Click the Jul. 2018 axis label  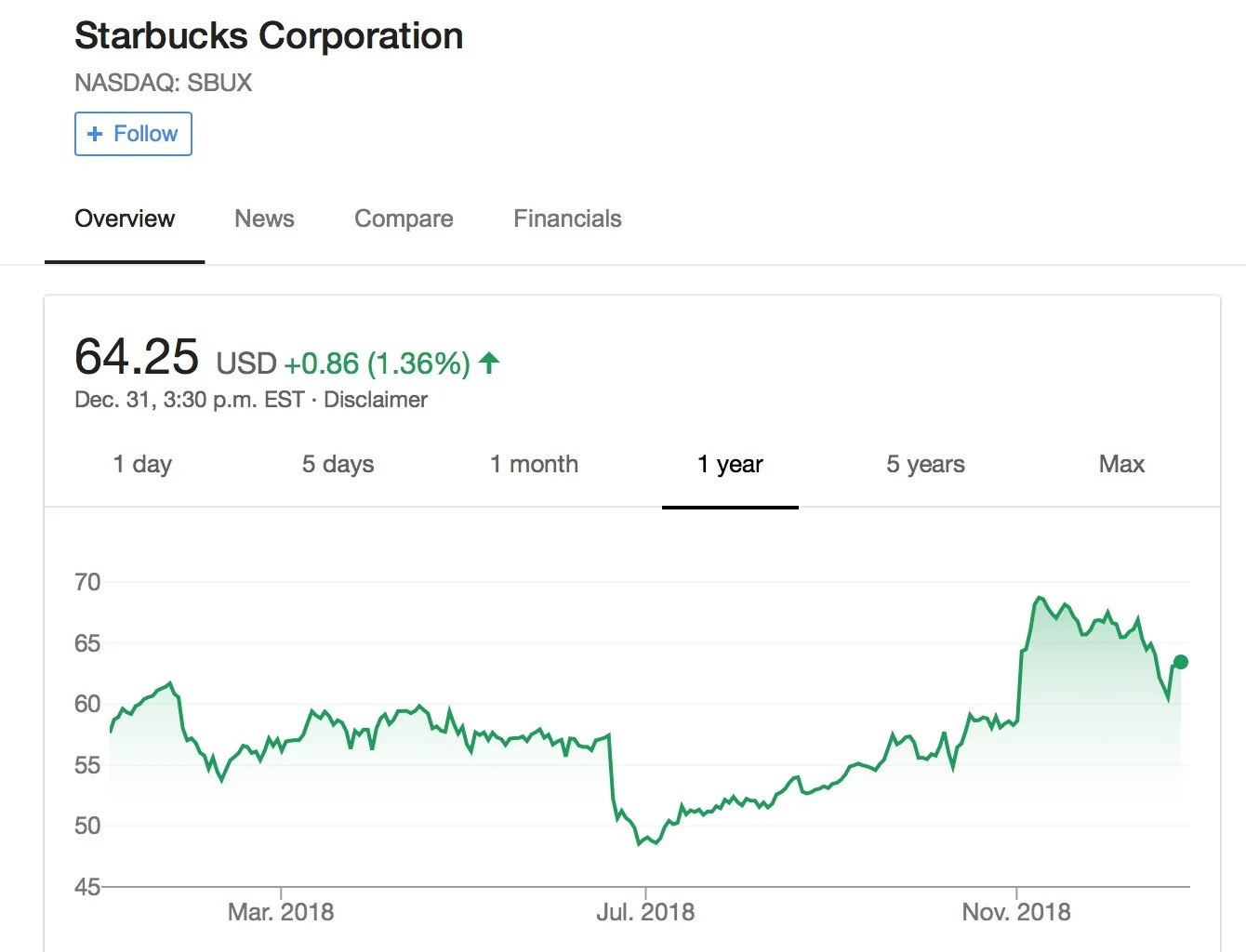(645, 912)
